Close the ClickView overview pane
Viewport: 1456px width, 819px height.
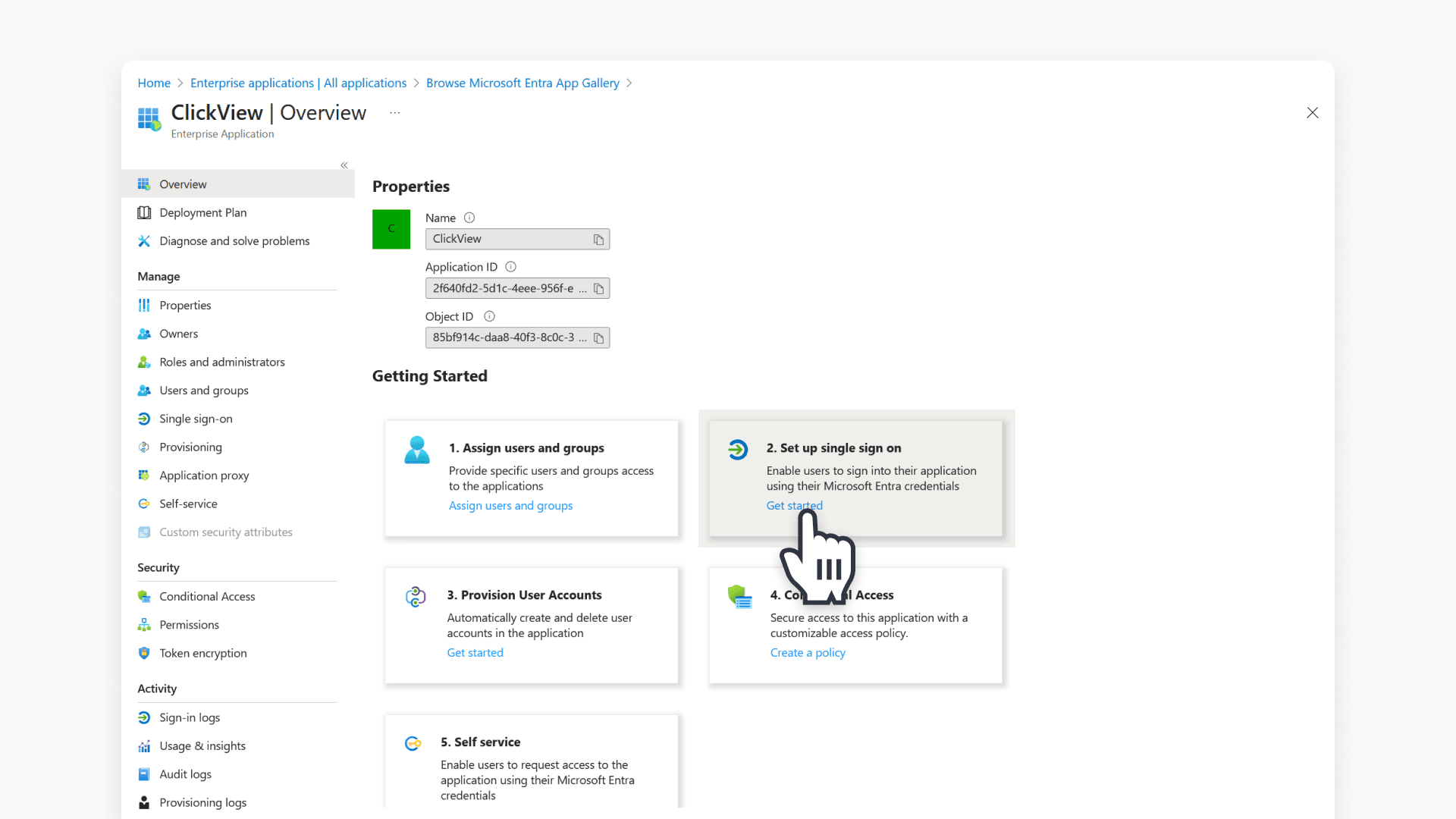coord(1313,113)
